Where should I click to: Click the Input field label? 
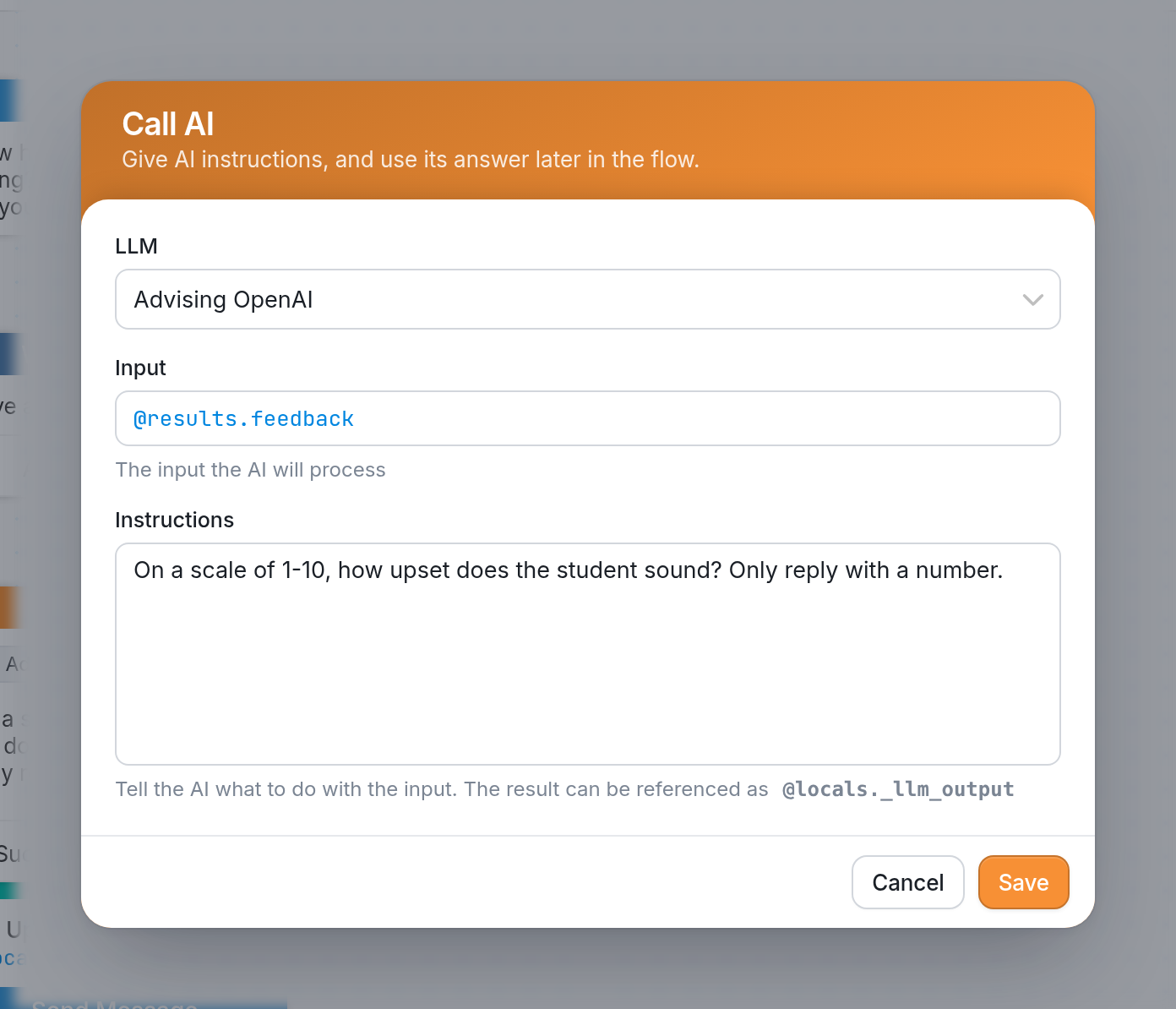[x=140, y=368]
